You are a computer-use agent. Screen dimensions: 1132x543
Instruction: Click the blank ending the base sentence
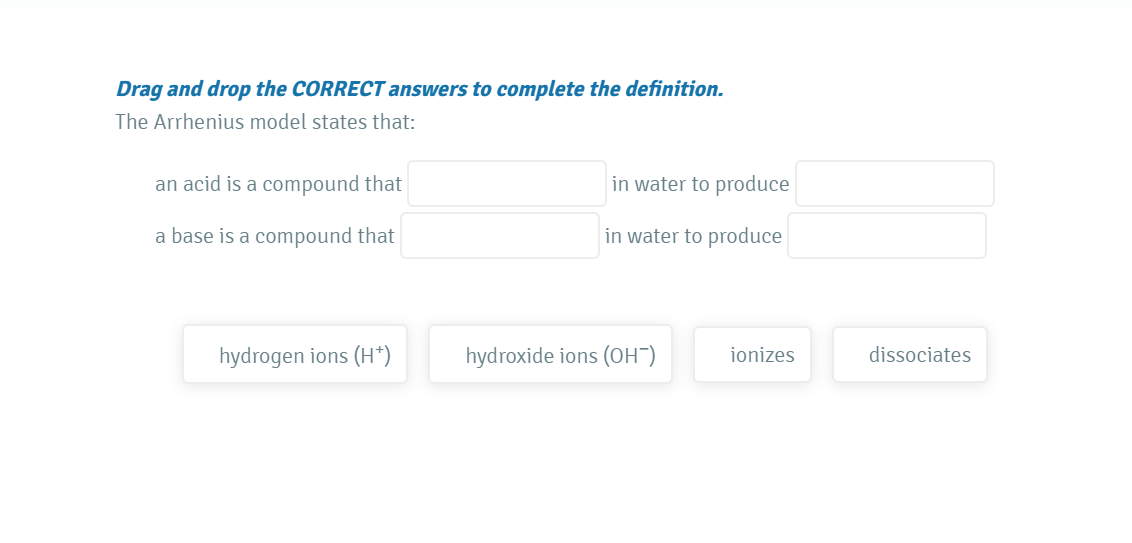coord(887,236)
